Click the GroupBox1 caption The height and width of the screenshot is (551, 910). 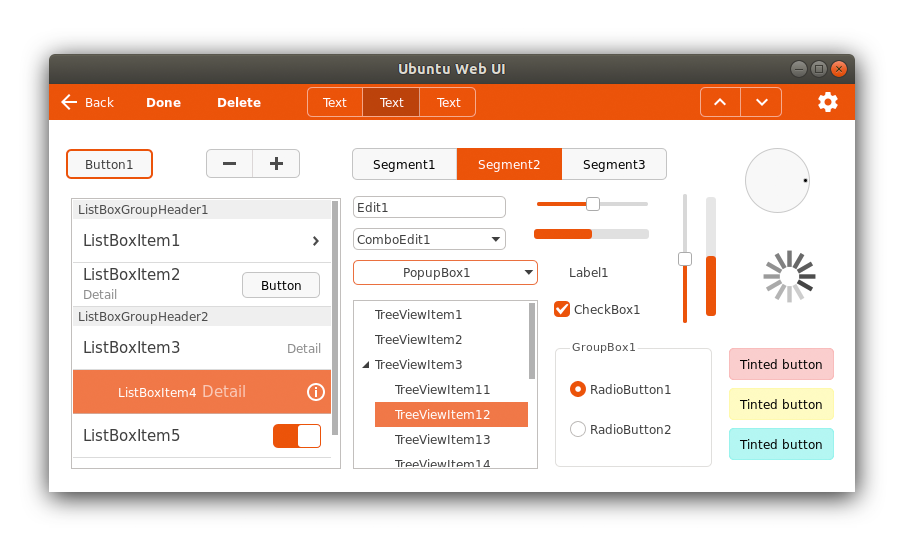click(604, 347)
